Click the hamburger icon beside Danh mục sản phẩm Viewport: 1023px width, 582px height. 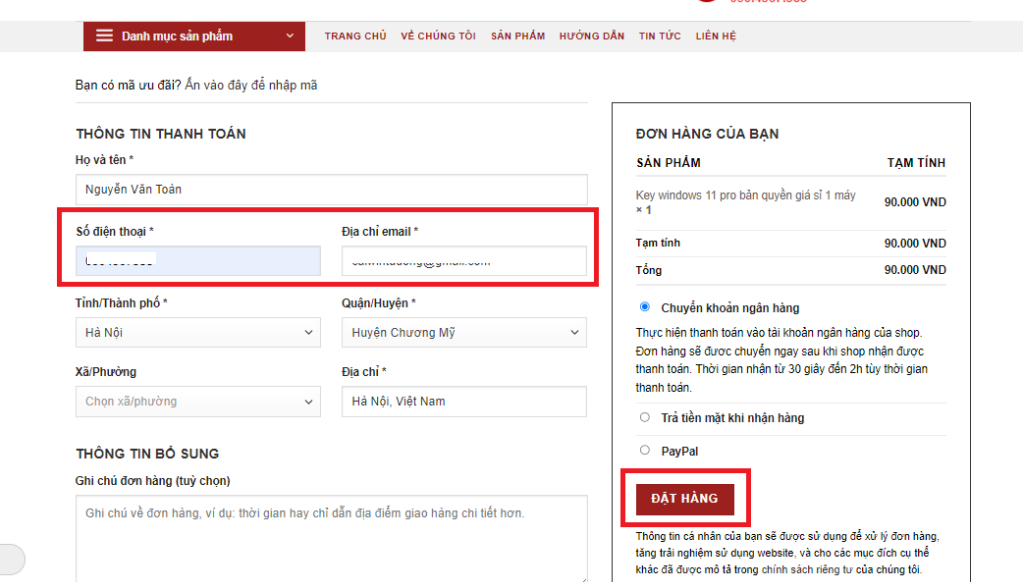pos(104,36)
